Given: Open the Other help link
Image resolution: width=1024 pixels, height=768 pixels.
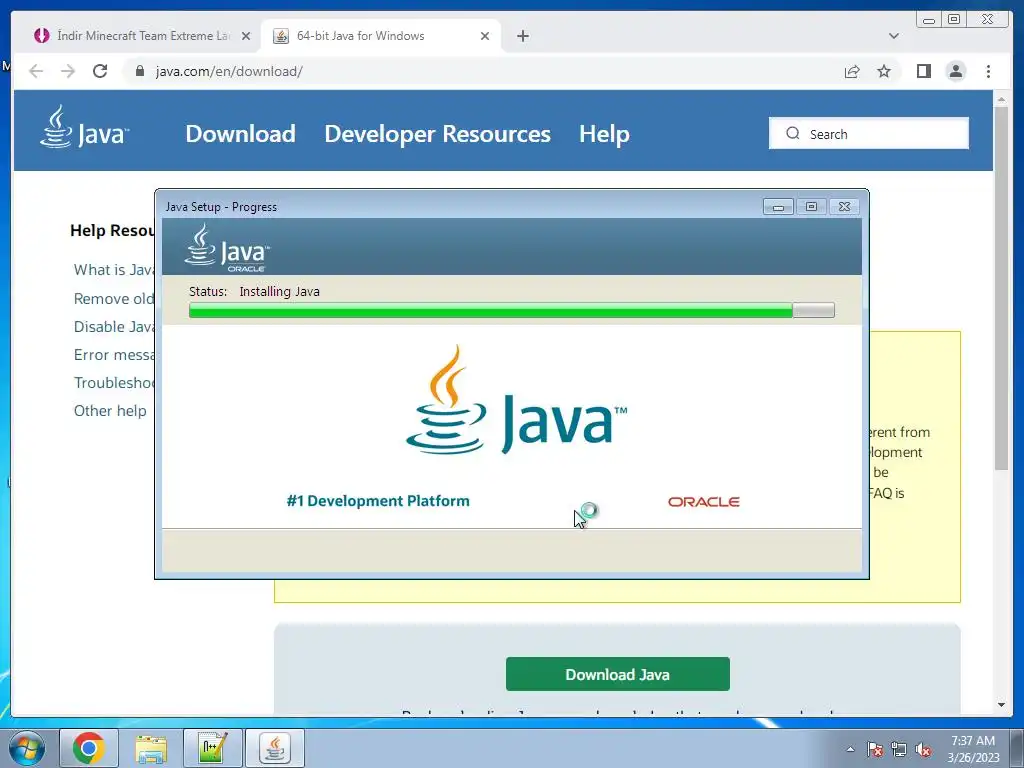Looking at the screenshot, I should (x=110, y=411).
